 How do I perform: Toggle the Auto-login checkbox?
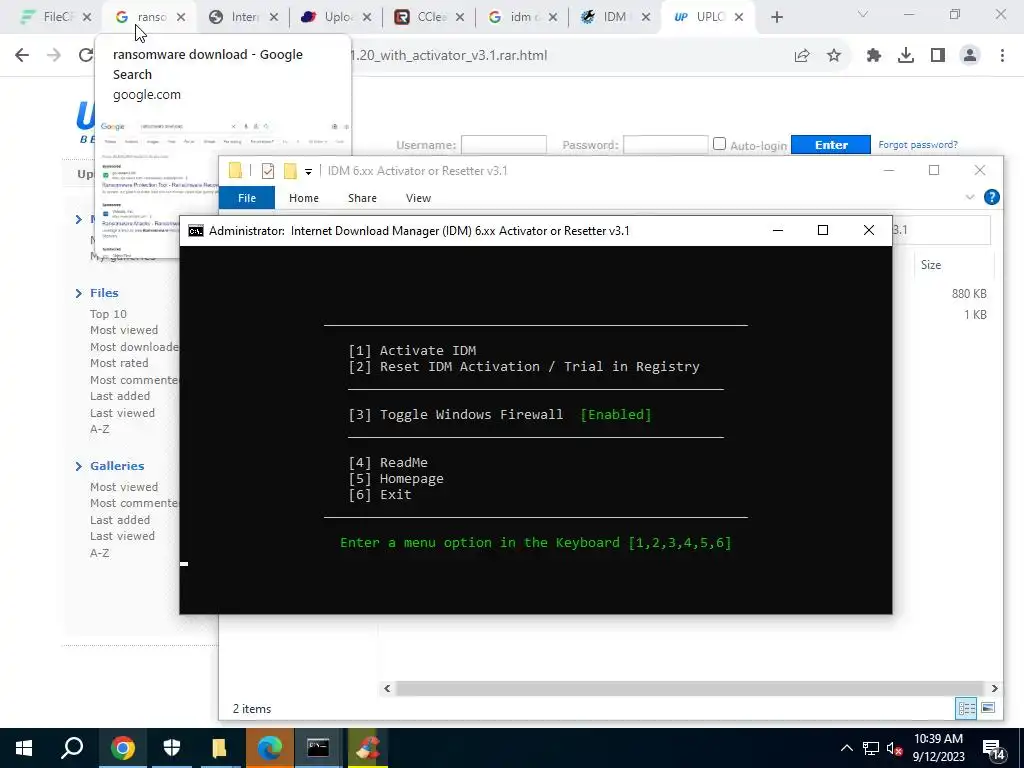(719, 144)
